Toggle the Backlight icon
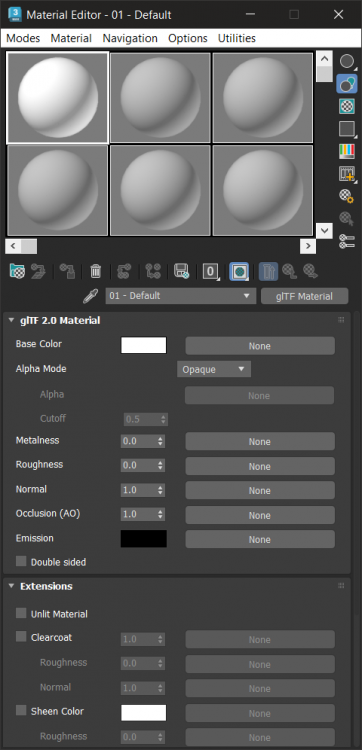The width and height of the screenshot is (362, 750). [x=347, y=84]
